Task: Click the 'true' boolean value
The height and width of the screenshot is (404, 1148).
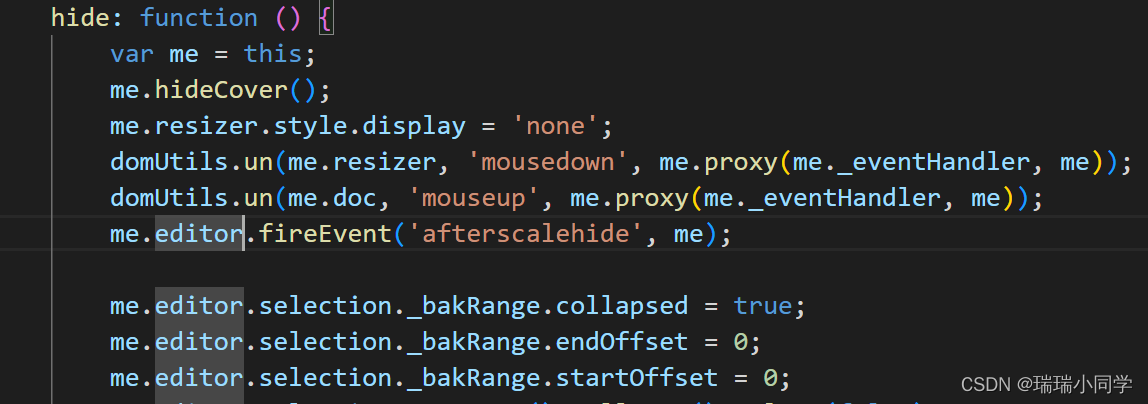Action: coord(763,305)
